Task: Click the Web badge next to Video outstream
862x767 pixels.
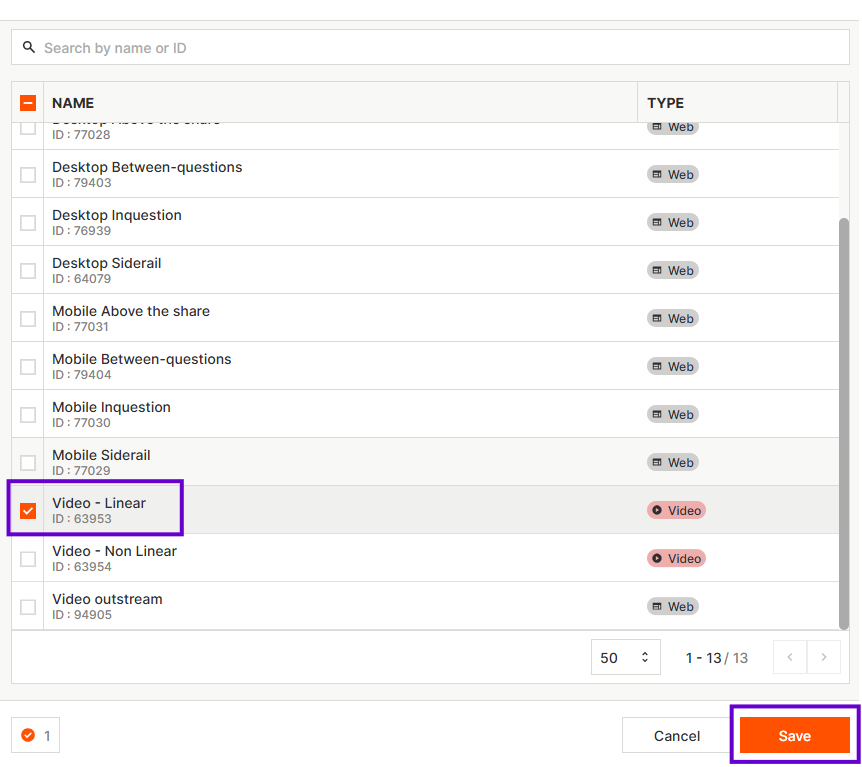Action: click(672, 606)
